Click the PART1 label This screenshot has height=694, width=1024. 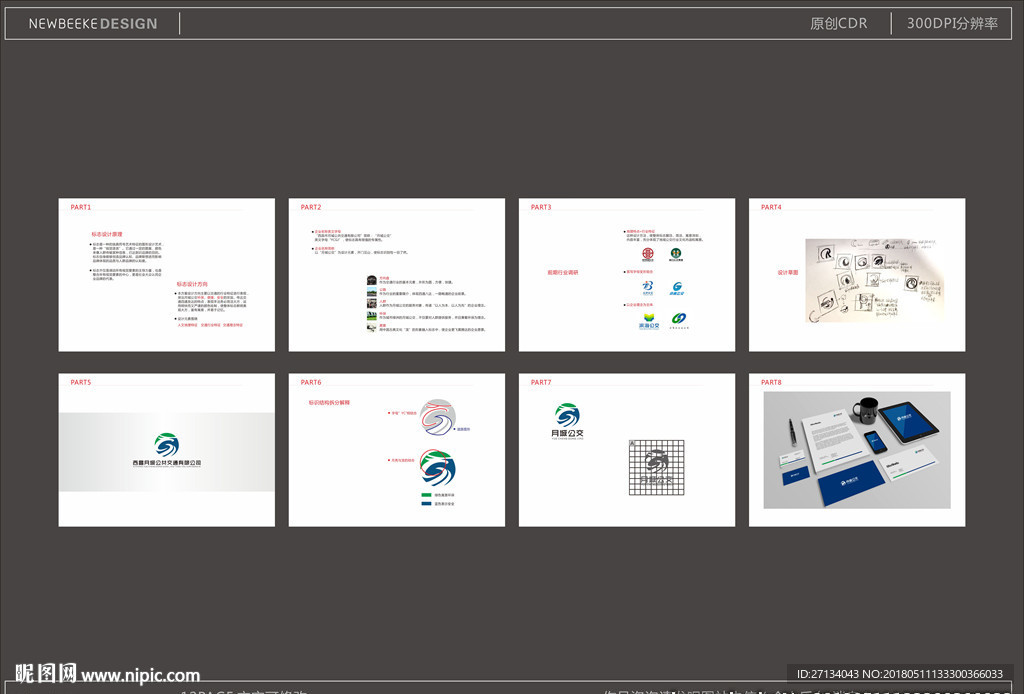pyautogui.click(x=81, y=207)
